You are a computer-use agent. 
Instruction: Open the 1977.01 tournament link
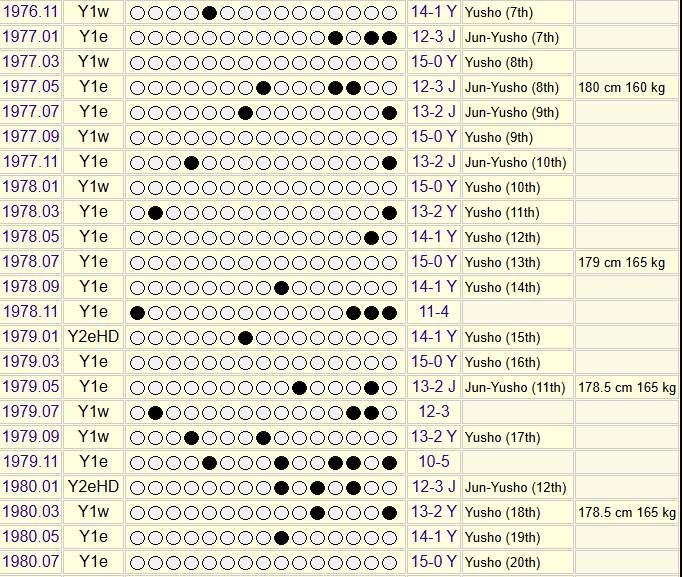[30, 37]
